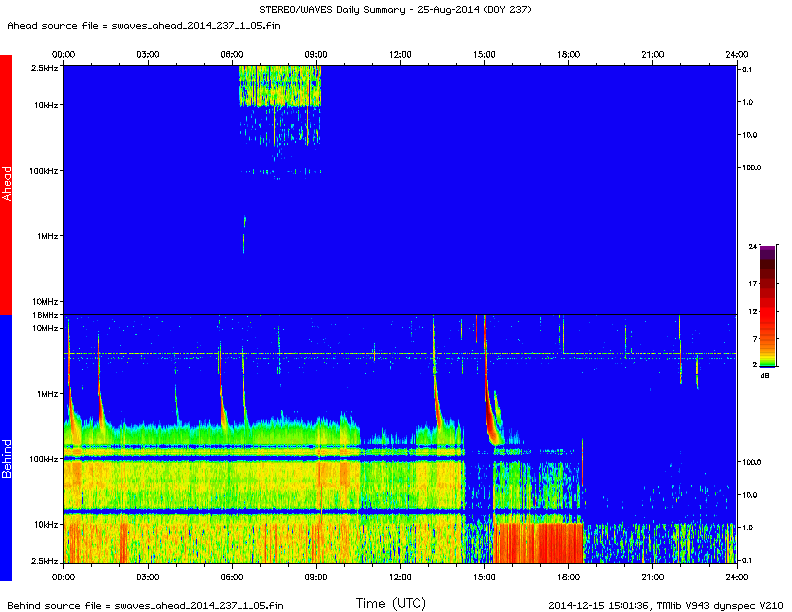
Task: Click the 24 label on color scale
Action: [x=753, y=246]
